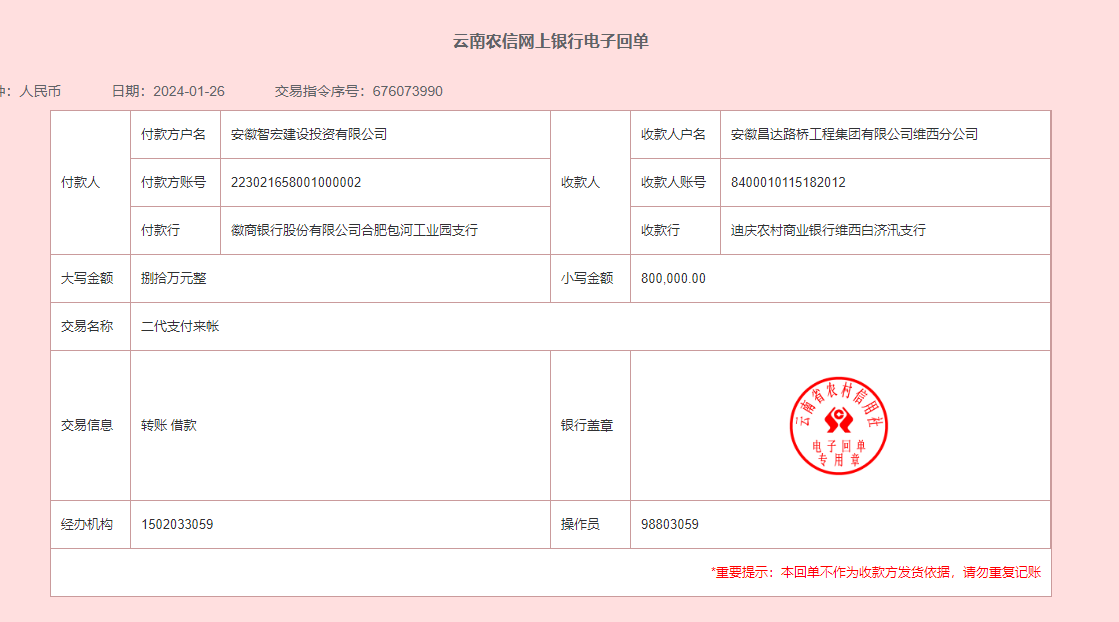
Task: Click the red bank seal stamp
Action: [839, 425]
